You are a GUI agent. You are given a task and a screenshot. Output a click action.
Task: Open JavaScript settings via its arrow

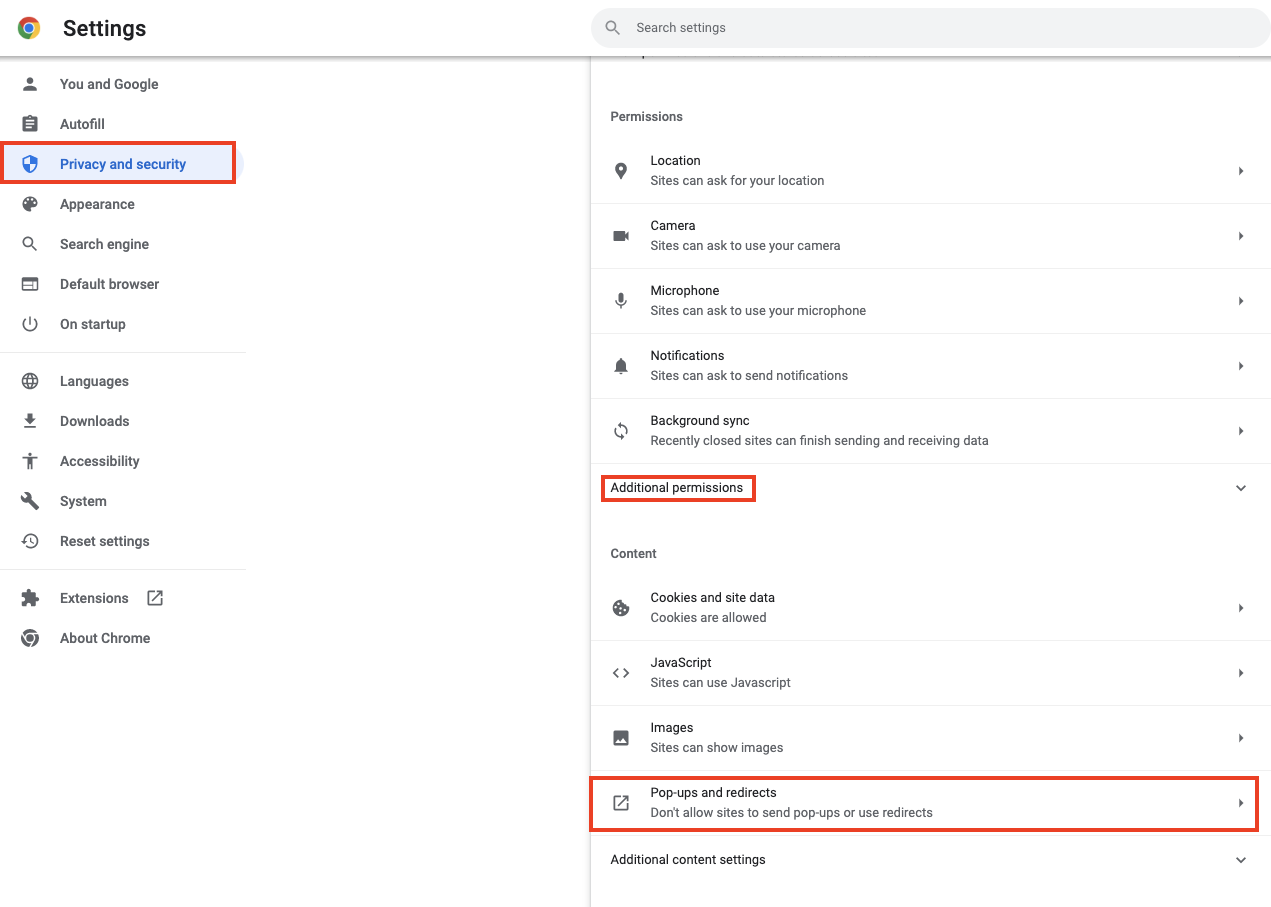point(1241,673)
